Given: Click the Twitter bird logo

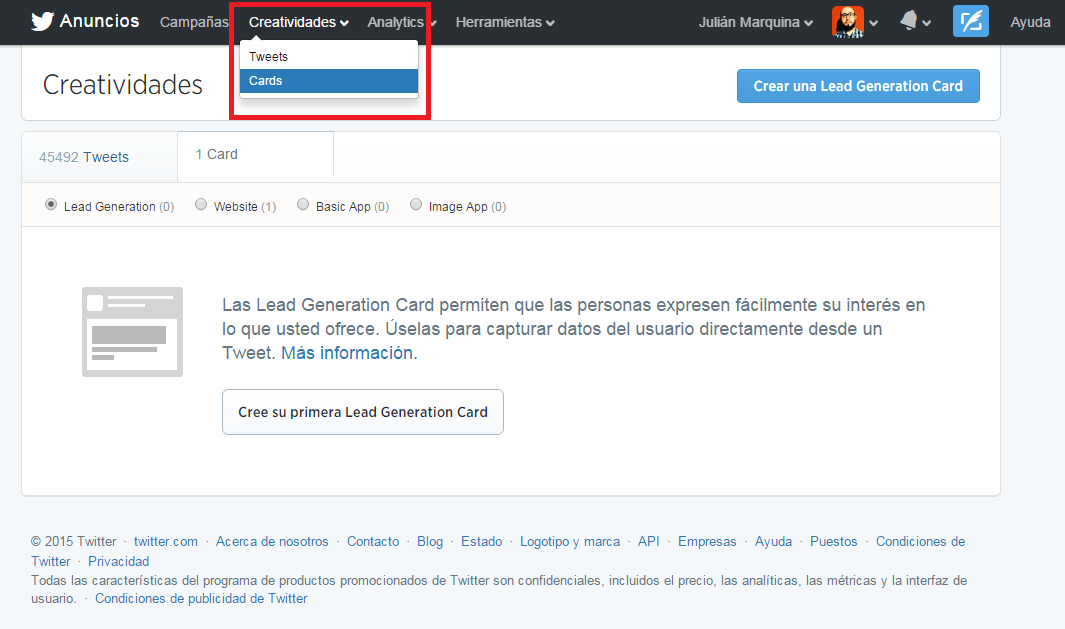Looking at the screenshot, I should (42, 21).
